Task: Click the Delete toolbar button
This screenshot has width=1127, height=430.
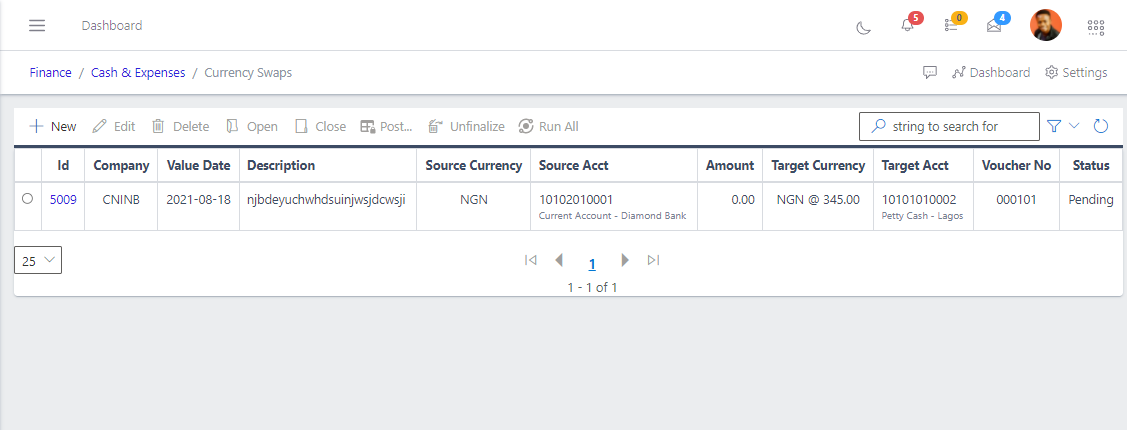Action: coord(180,127)
